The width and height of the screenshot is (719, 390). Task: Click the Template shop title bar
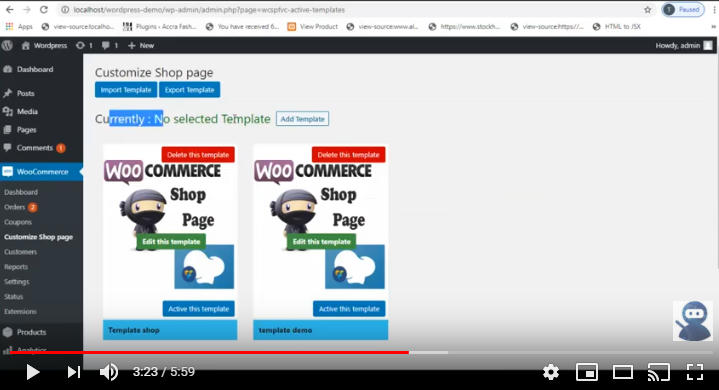(170, 330)
